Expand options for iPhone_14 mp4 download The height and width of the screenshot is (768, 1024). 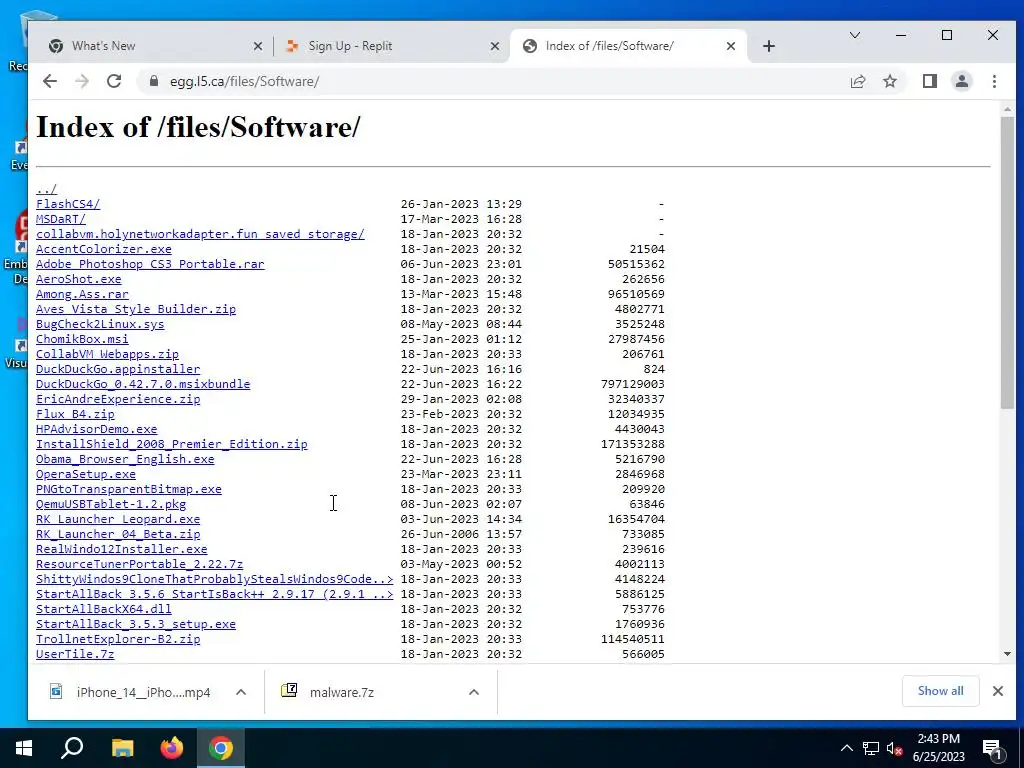tap(241, 692)
